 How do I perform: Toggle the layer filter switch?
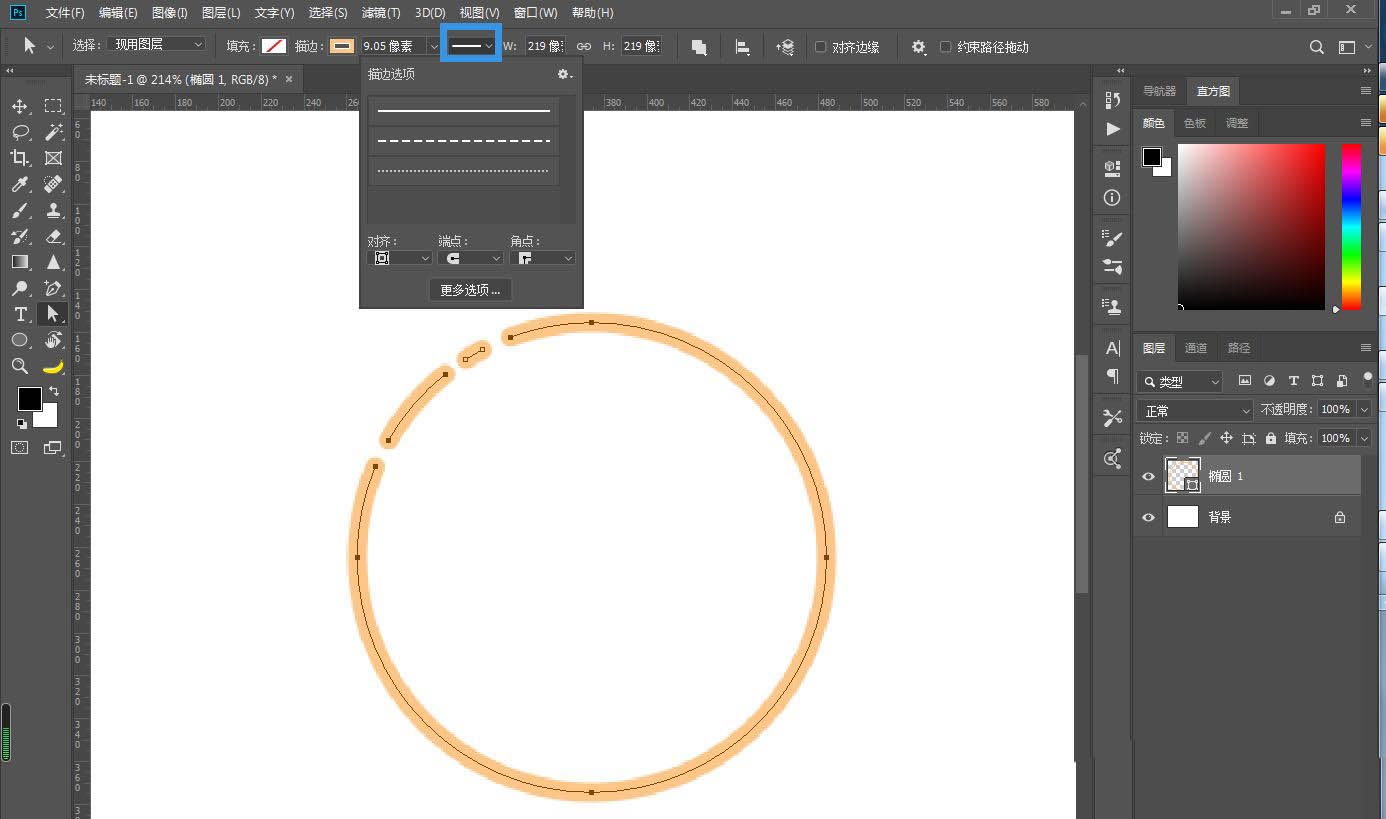click(x=1368, y=380)
